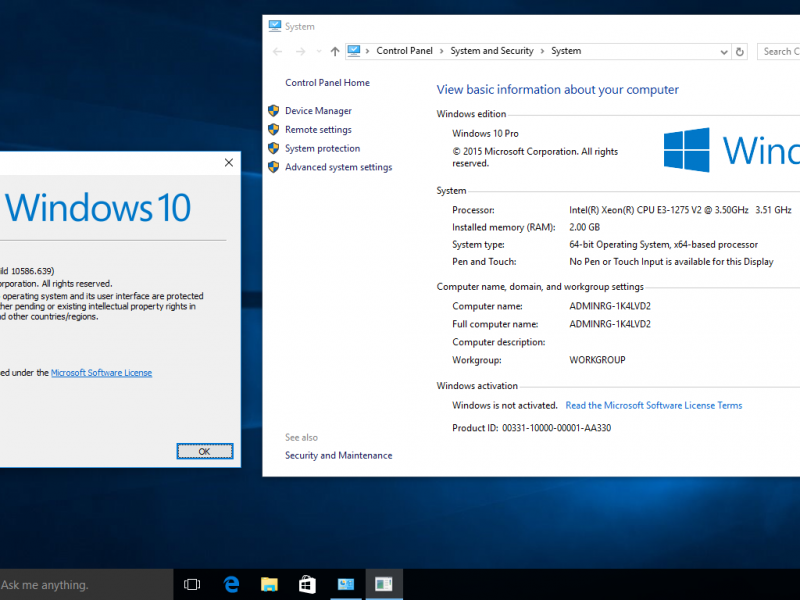Open the recent locations dropdown arrow
This screenshot has height=600, width=800.
tap(319, 52)
